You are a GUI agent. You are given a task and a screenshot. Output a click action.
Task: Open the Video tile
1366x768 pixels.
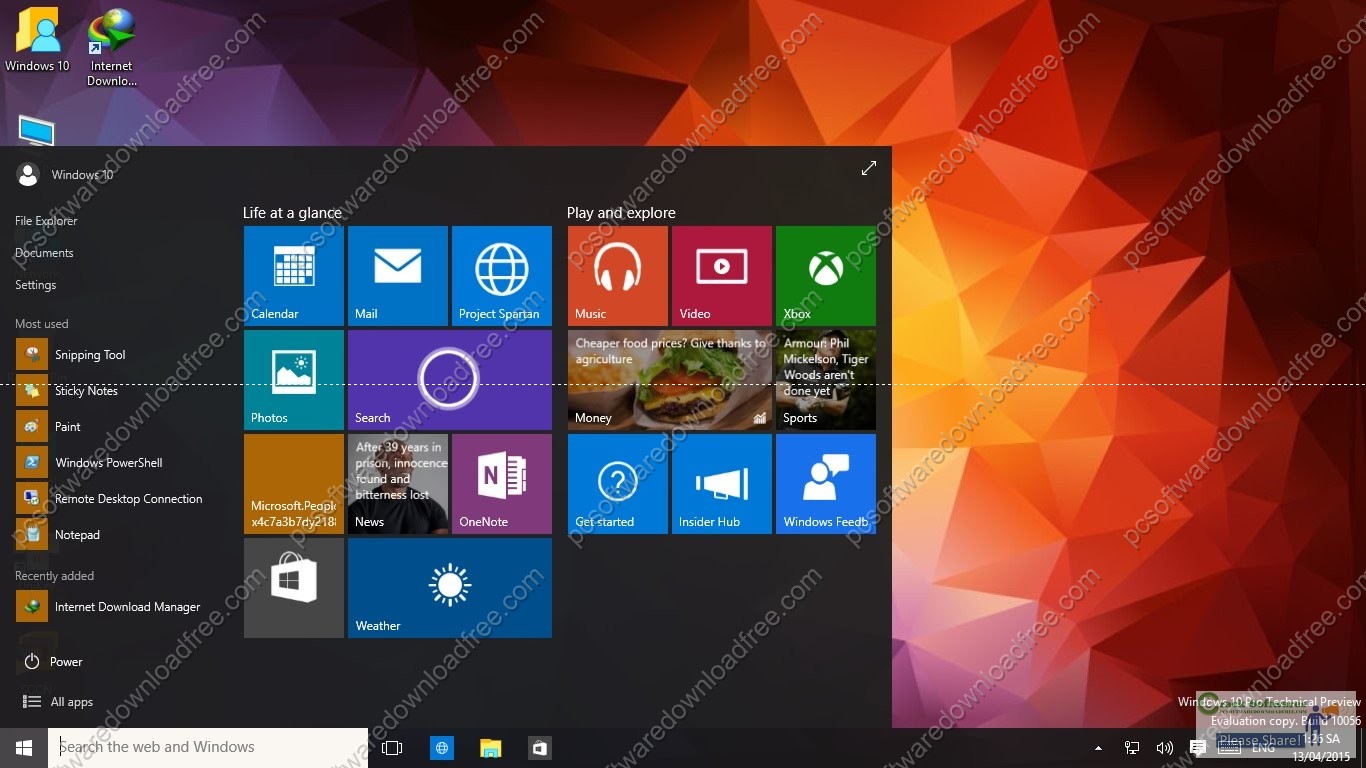pos(722,276)
